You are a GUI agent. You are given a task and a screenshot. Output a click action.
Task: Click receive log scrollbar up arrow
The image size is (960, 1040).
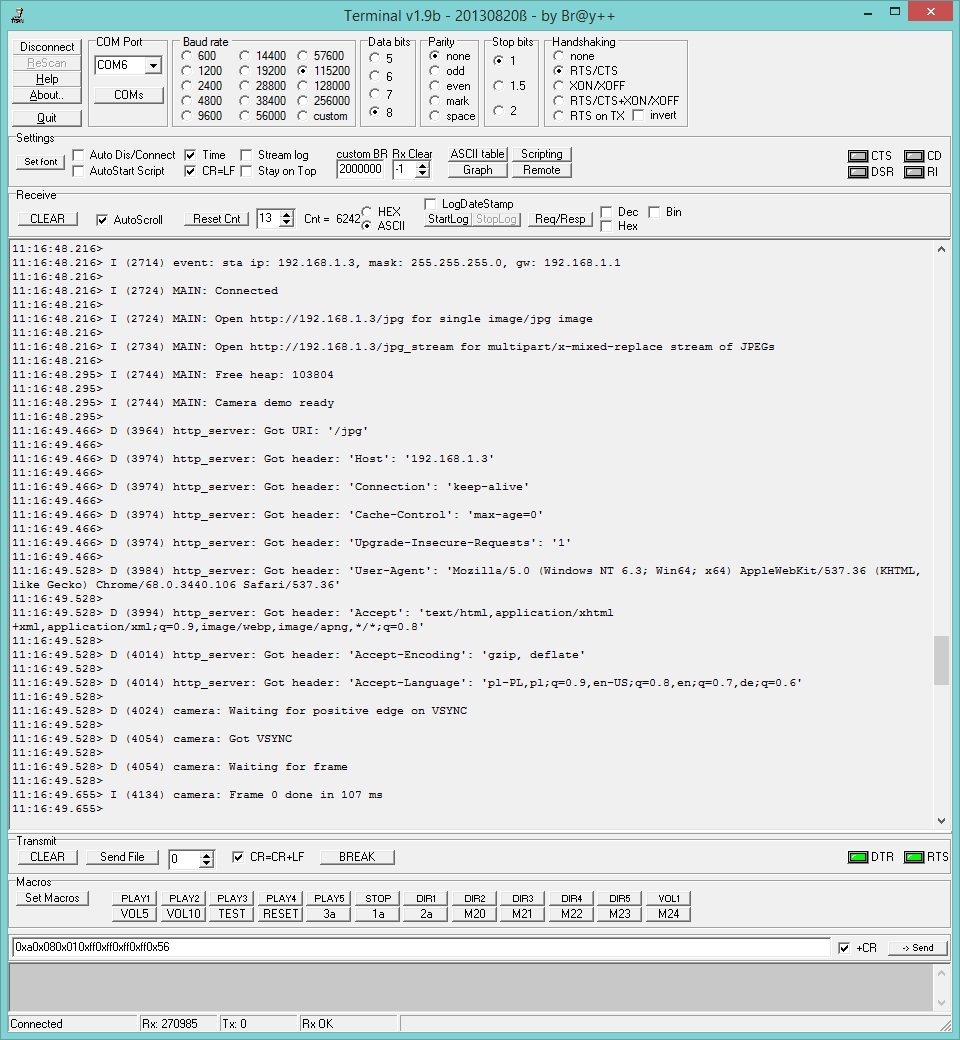point(941,249)
